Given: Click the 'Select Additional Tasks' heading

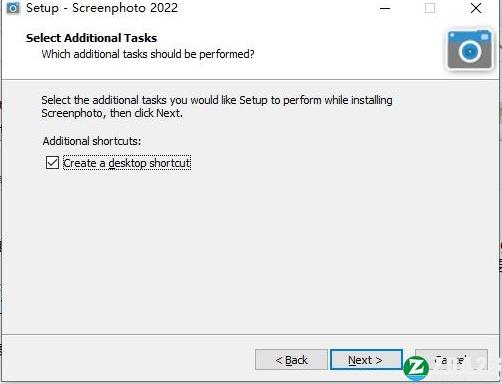Looking at the screenshot, I should pyautogui.click(x=92, y=38).
